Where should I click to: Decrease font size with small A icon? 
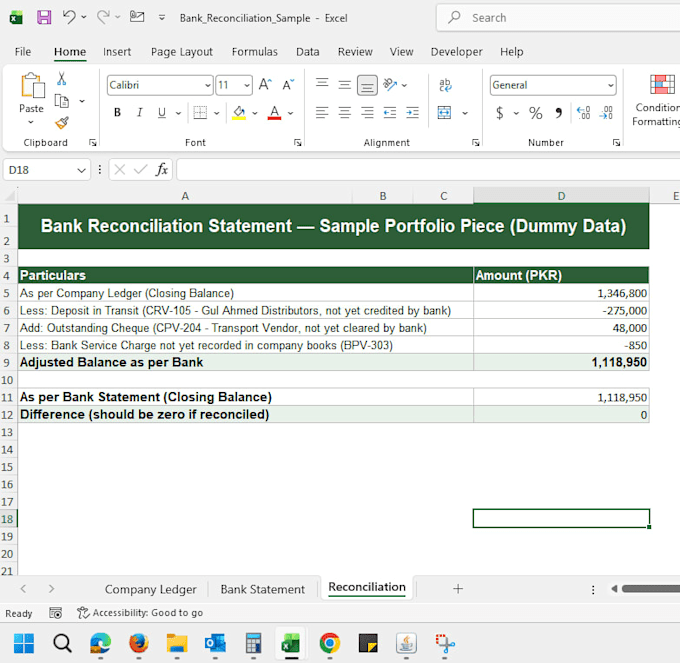click(288, 84)
